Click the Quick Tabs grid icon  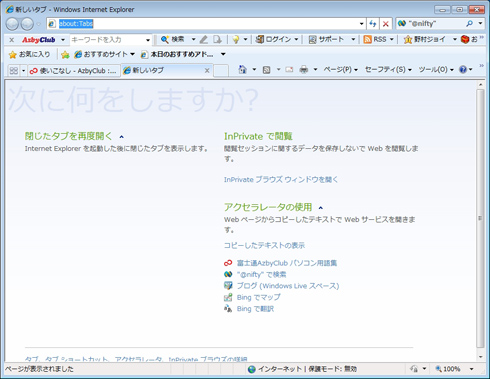14,71
